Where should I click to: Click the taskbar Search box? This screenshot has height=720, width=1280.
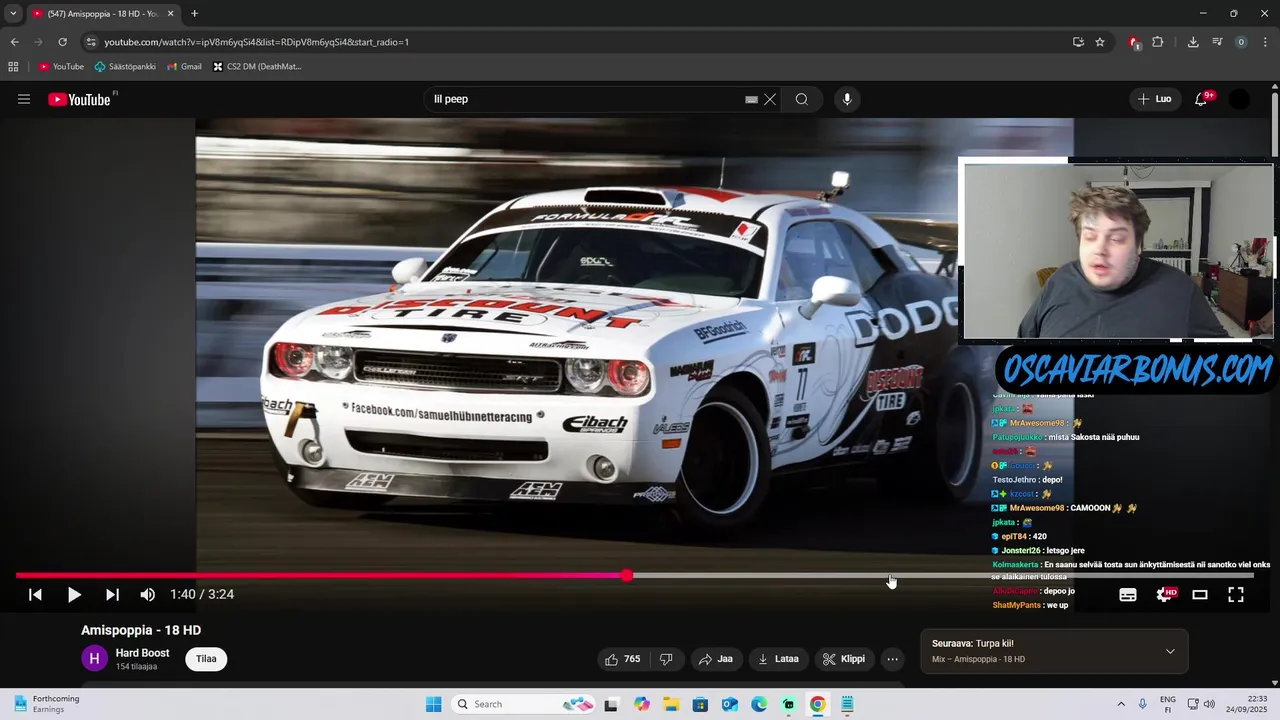(524, 704)
